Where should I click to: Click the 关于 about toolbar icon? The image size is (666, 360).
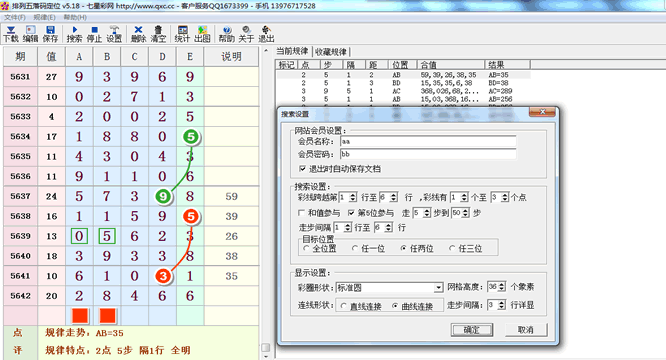tap(246, 34)
